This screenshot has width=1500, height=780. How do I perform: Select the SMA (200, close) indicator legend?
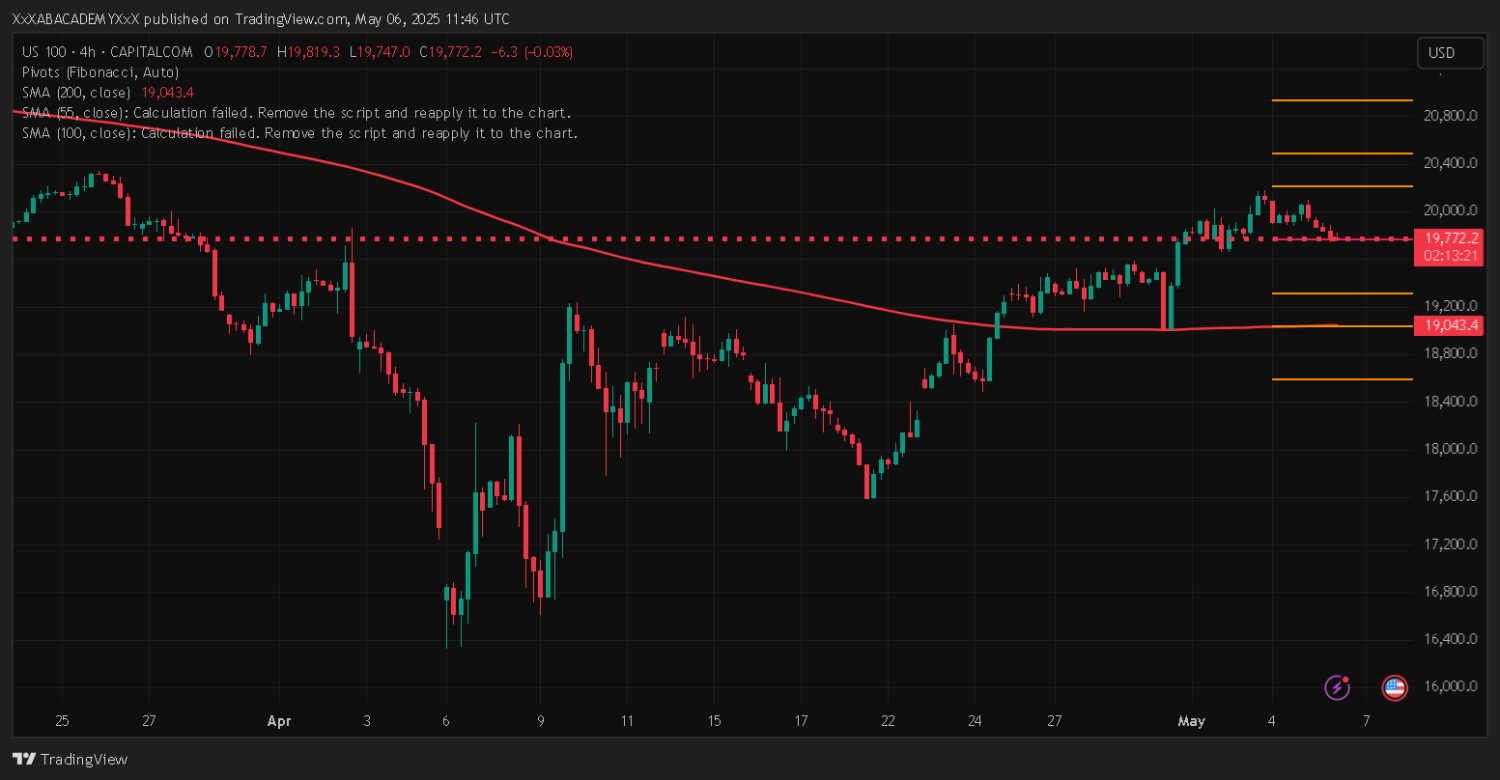[76, 92]
